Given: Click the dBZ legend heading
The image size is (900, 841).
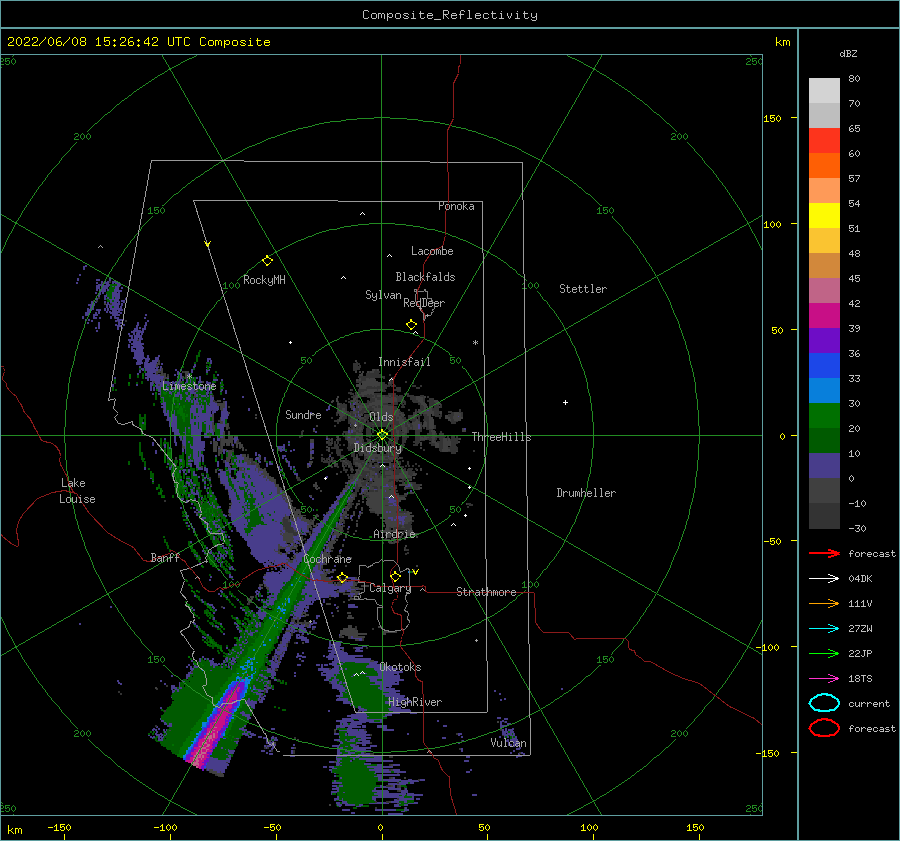Looking at the screenshot, I should [848, 53].
